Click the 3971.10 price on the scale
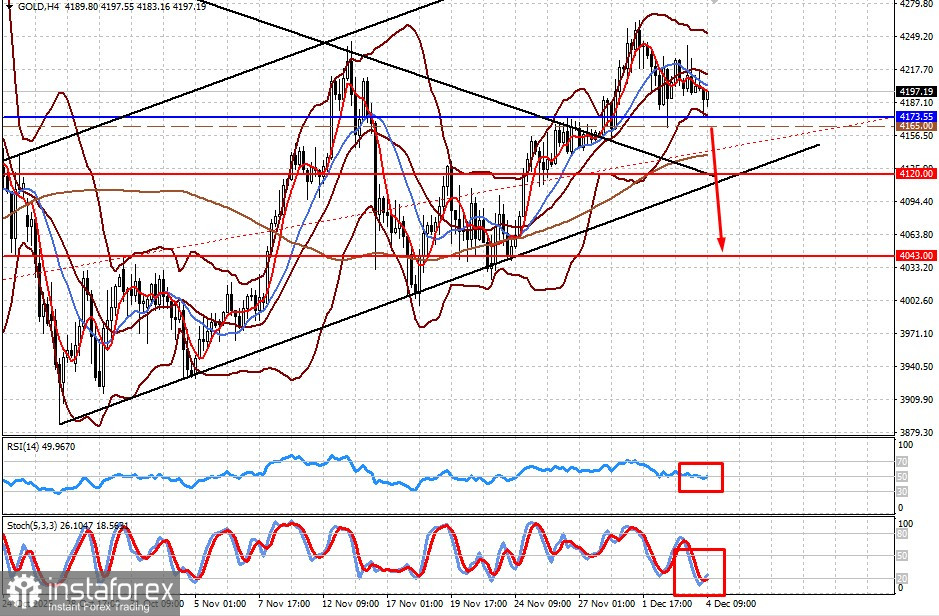939x616 pixels. (916, 333)
